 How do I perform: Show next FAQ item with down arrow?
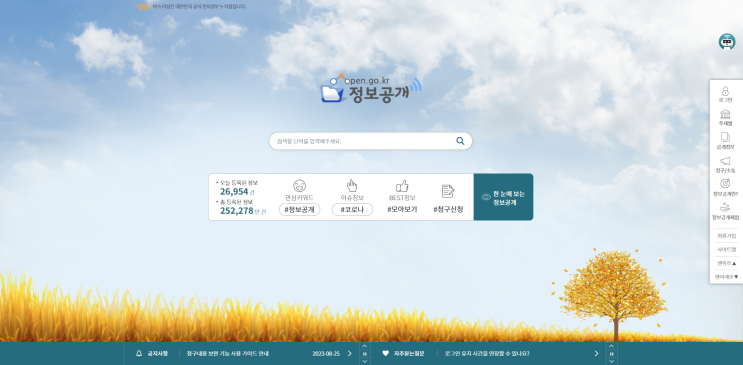(611, 361)
